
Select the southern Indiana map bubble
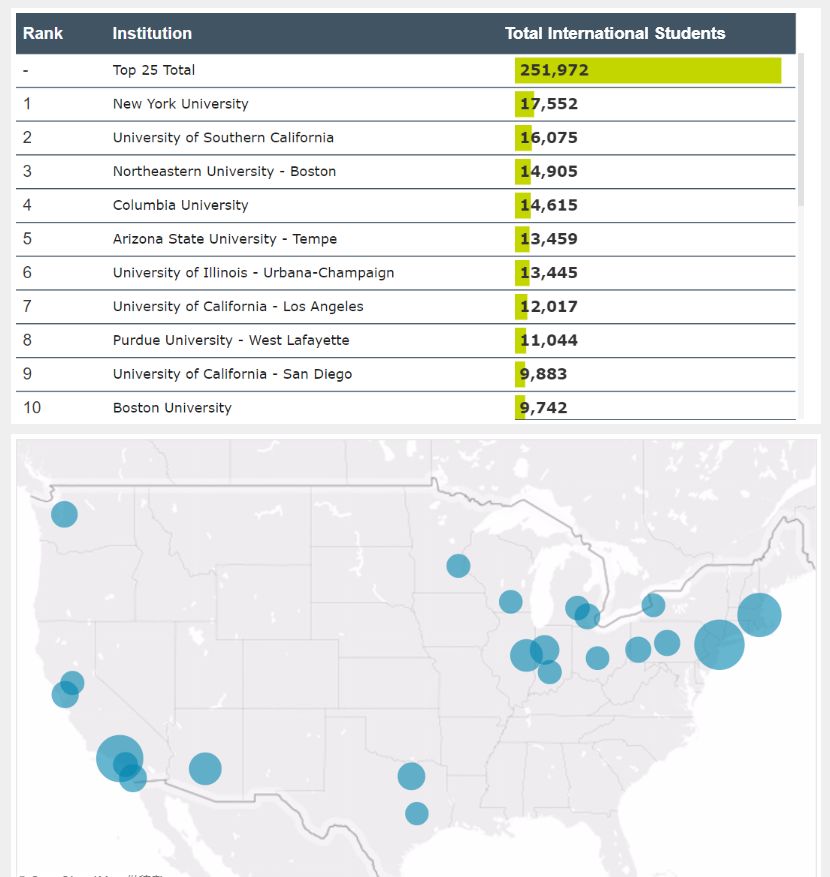click(x=549, y=672)
